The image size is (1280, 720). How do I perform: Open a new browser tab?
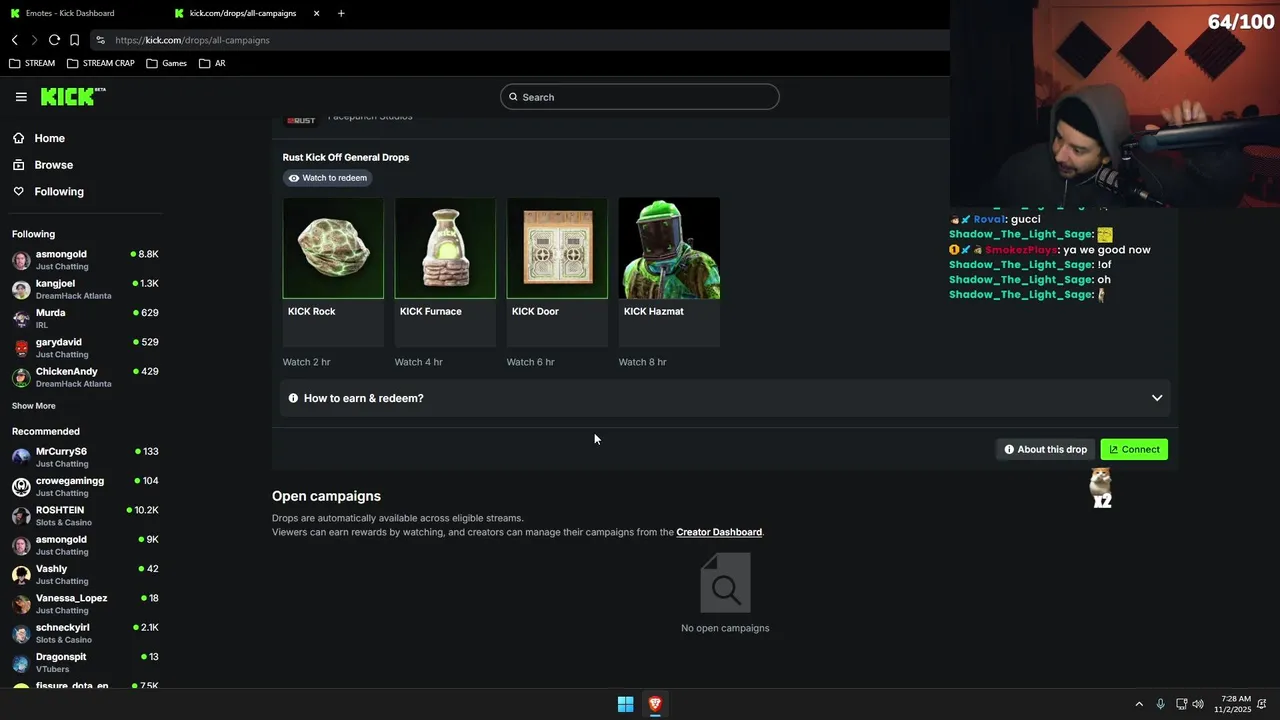pos(341,13)
